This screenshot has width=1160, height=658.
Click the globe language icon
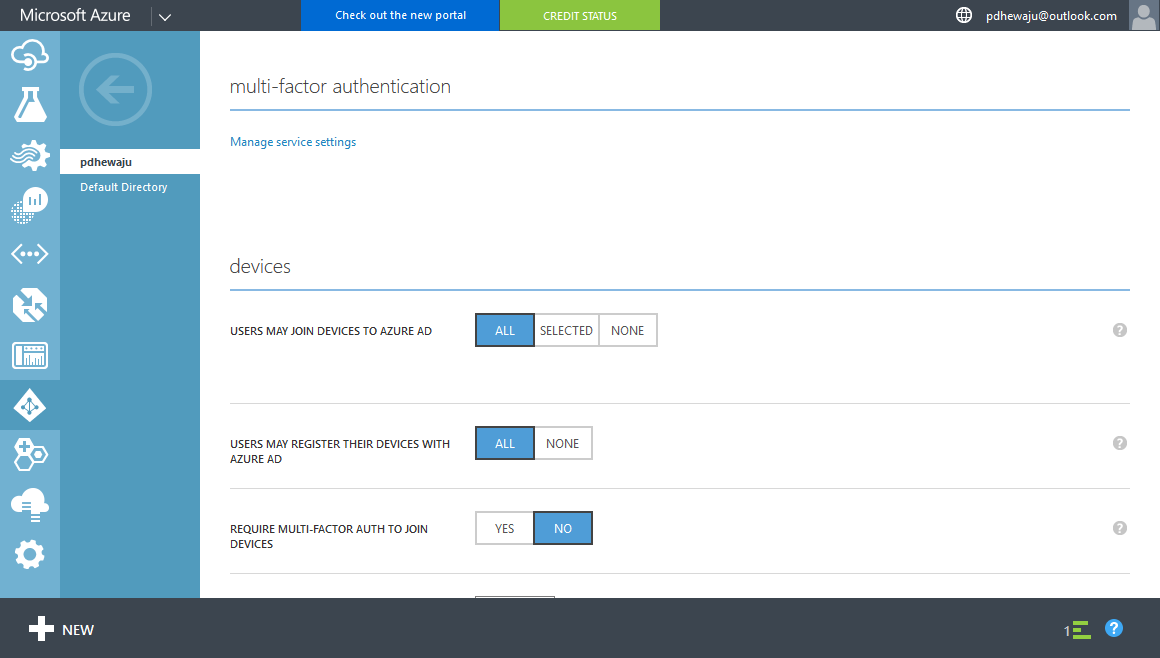point(963,15)
